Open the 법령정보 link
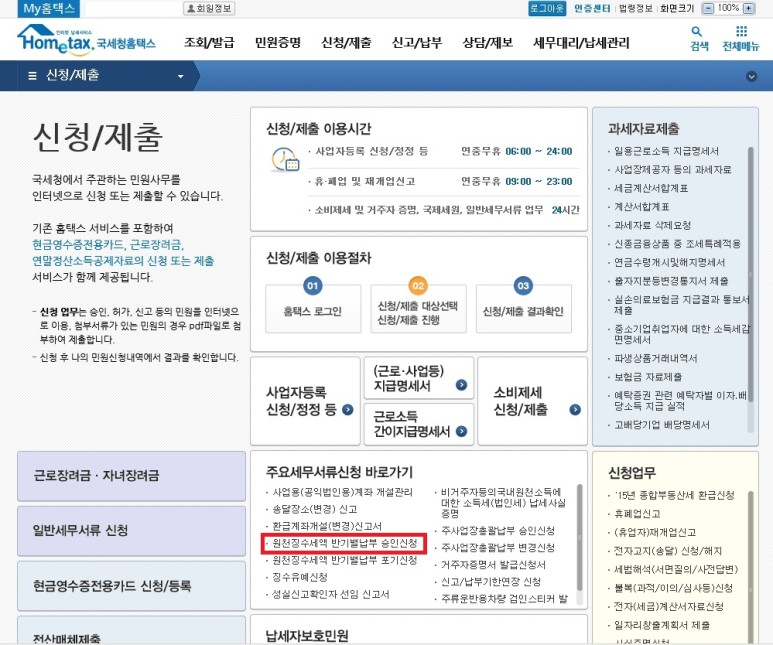Viewport: 773px width, 645px height. (x=635, y=8)
